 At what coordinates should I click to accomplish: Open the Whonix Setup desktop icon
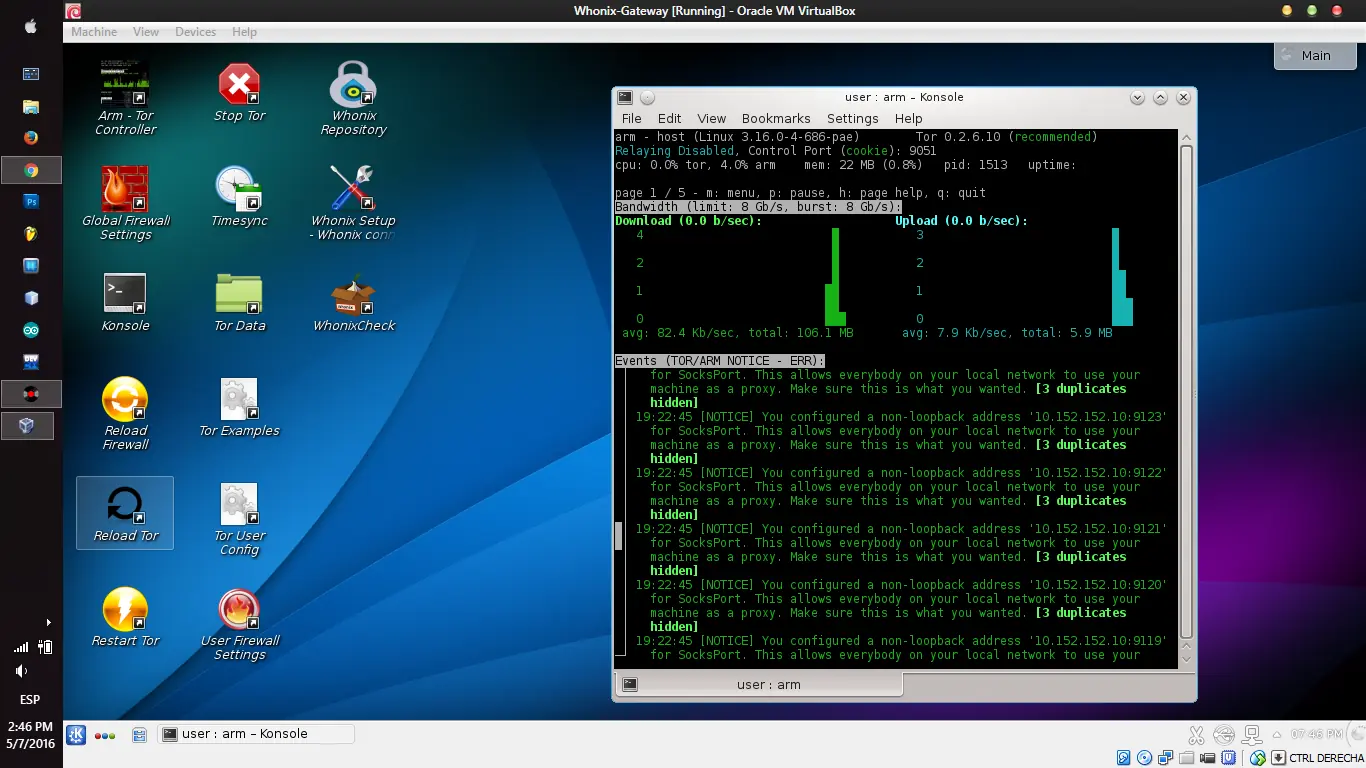tap(353, 203)
